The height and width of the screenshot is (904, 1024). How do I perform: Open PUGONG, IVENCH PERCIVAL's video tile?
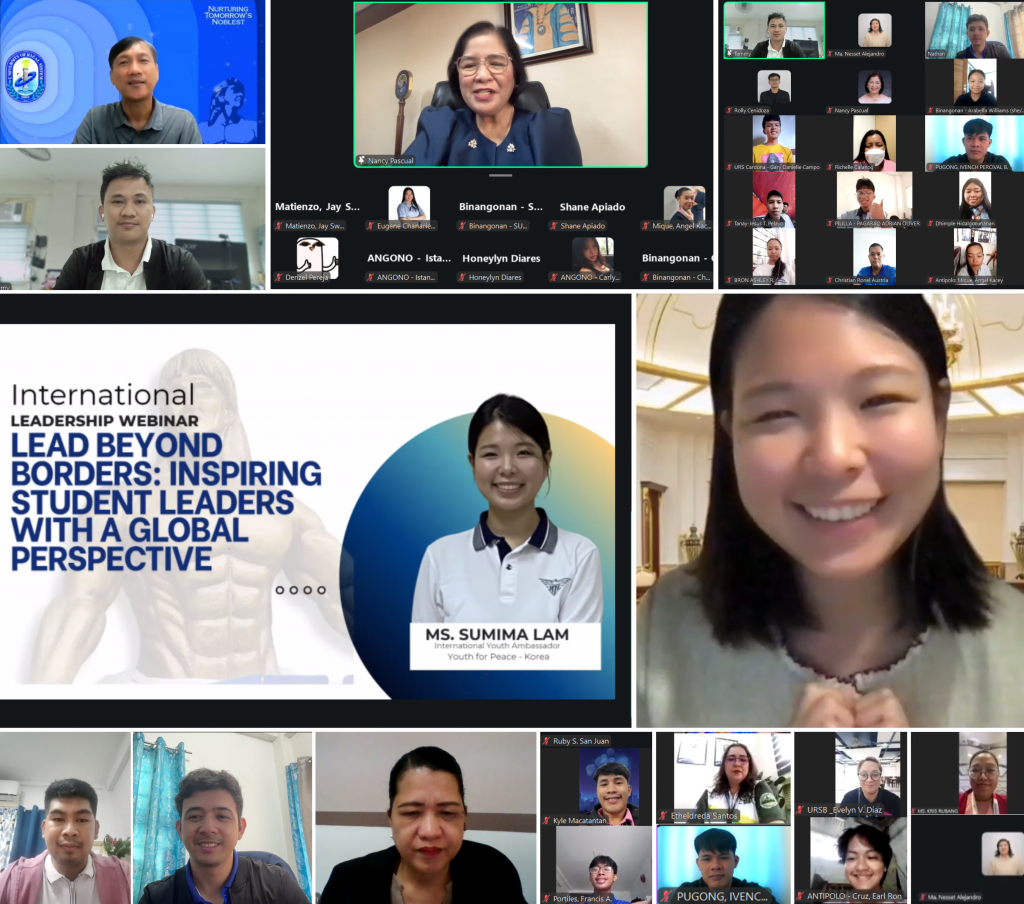pyautogui.click(x=973, y=141)
